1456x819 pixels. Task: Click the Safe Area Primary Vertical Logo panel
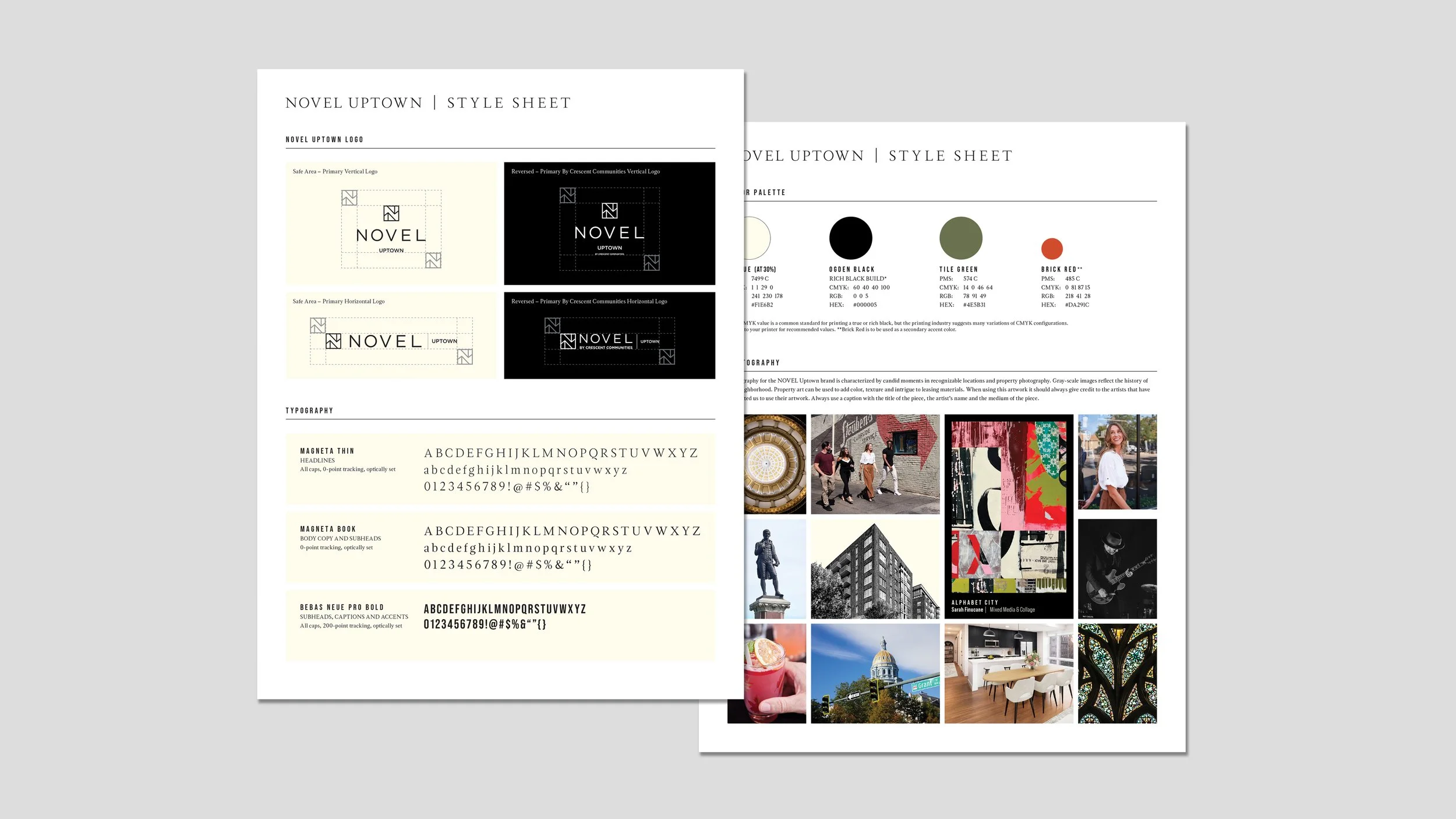[391, 224]
